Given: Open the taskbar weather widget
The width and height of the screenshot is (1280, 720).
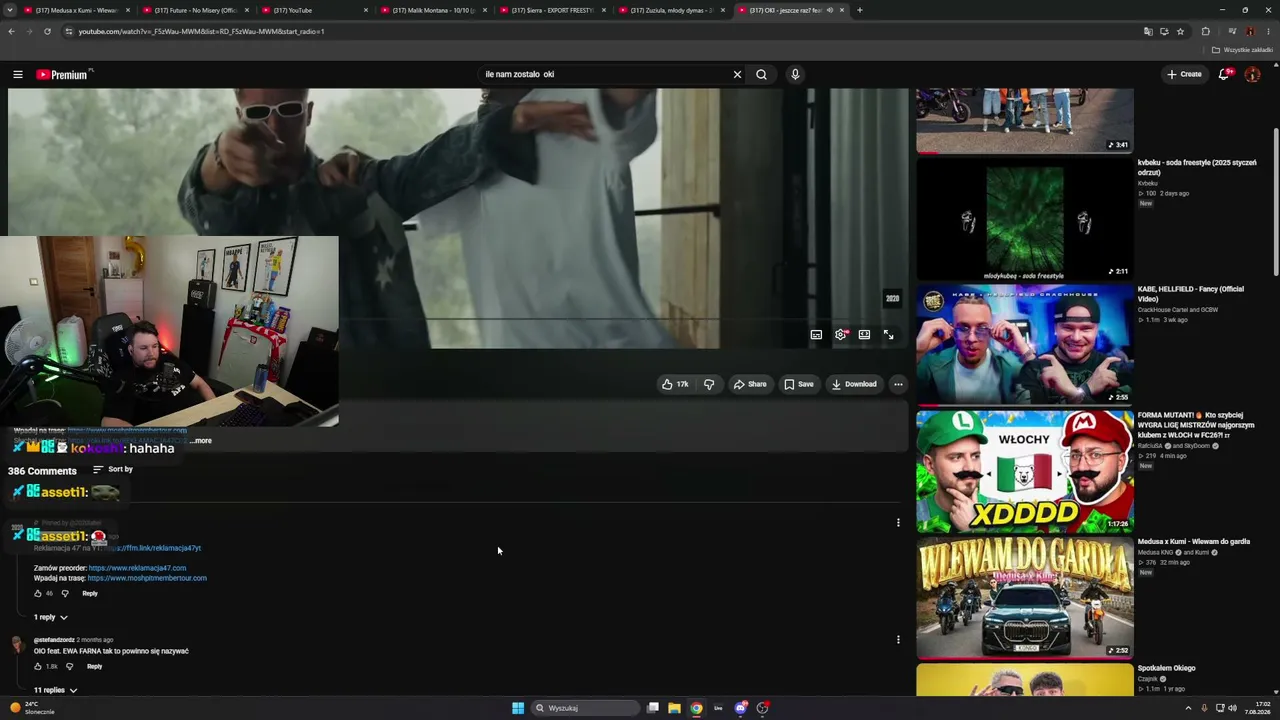Looking at the screenshot, I should coord(33,708).
